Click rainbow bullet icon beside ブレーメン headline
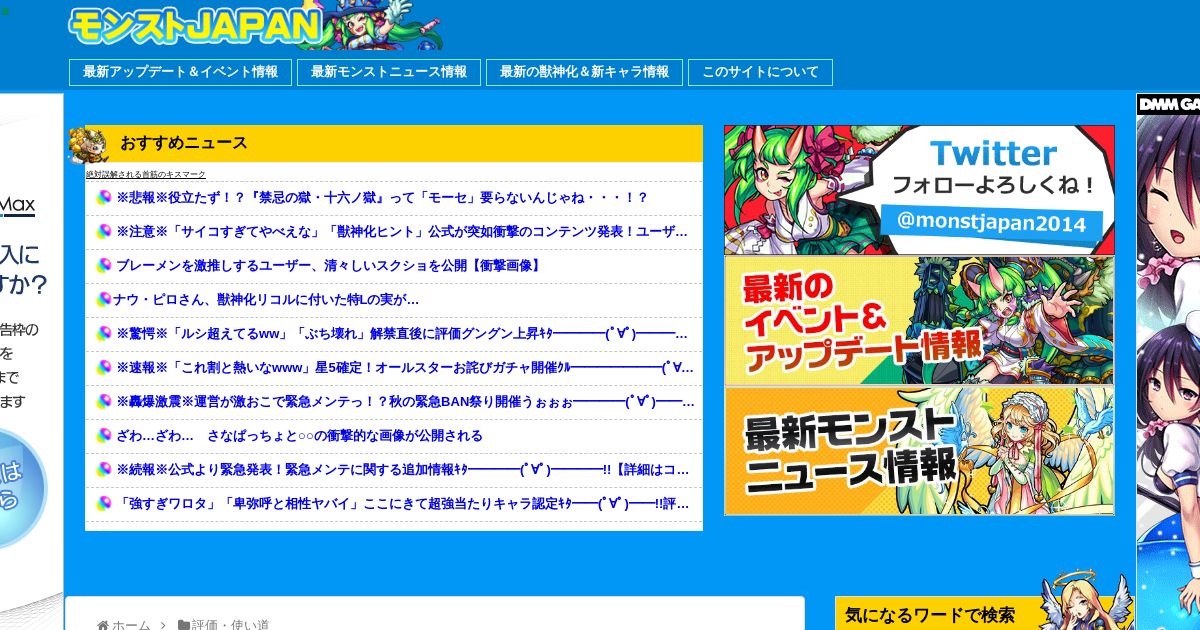1200x630 pixels. [103, 266]
